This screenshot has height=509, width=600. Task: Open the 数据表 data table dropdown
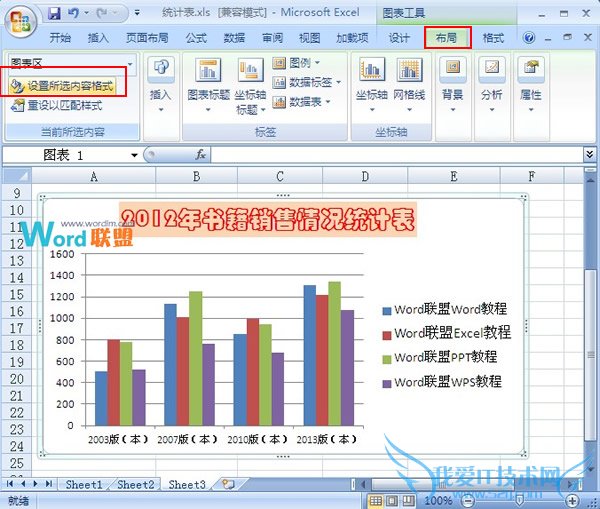(301, 102)
